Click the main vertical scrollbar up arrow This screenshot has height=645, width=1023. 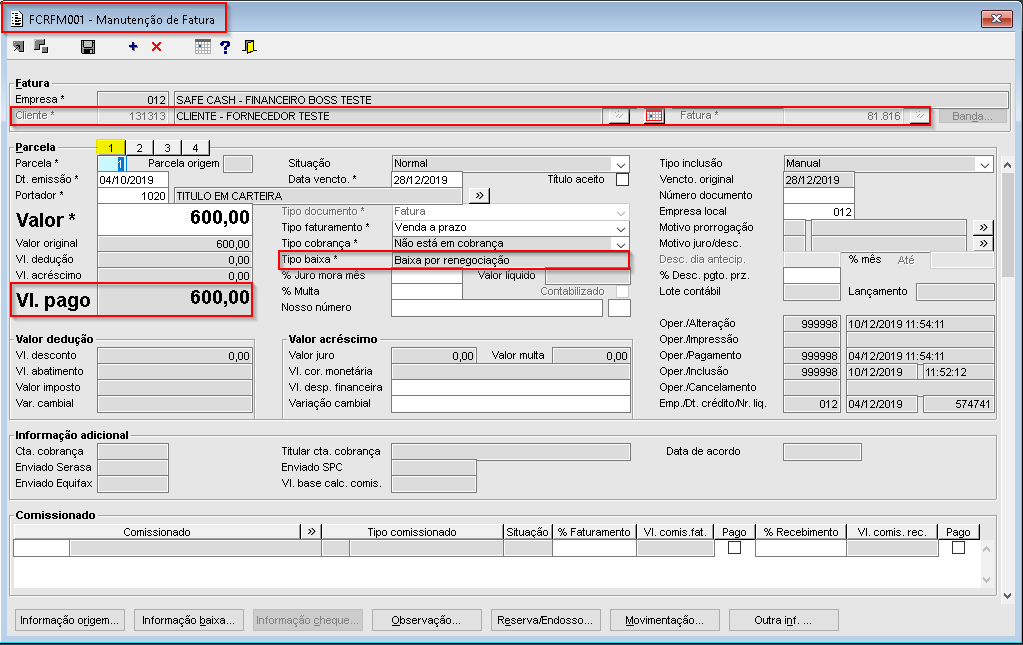click(x=1007, y=165)
